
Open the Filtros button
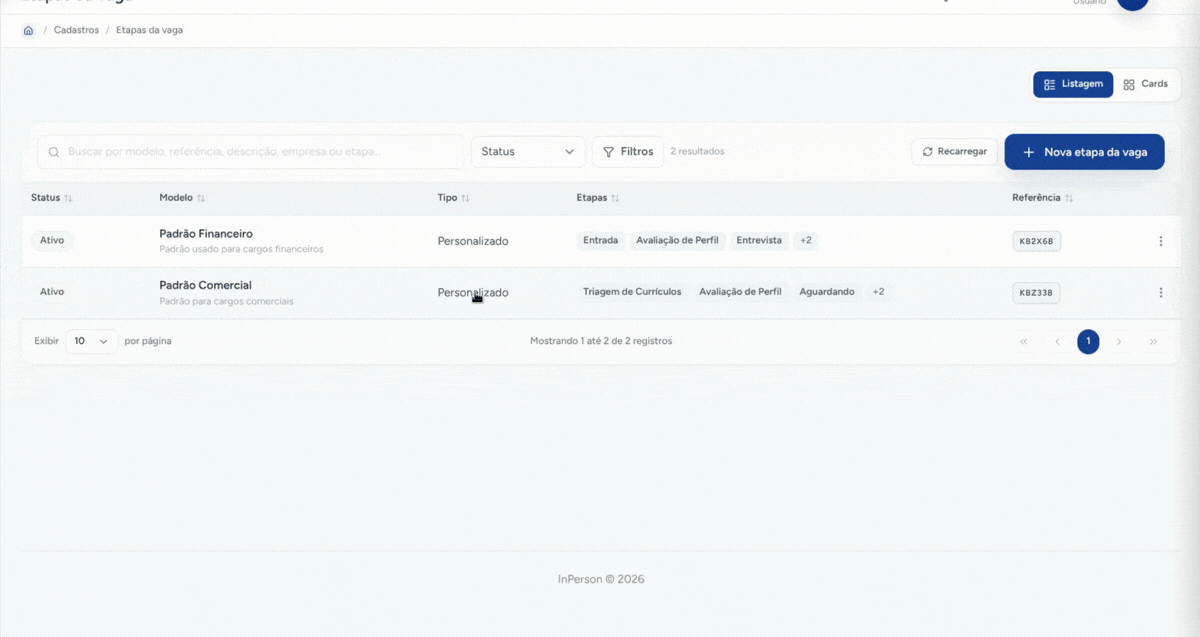coord(628,152)
